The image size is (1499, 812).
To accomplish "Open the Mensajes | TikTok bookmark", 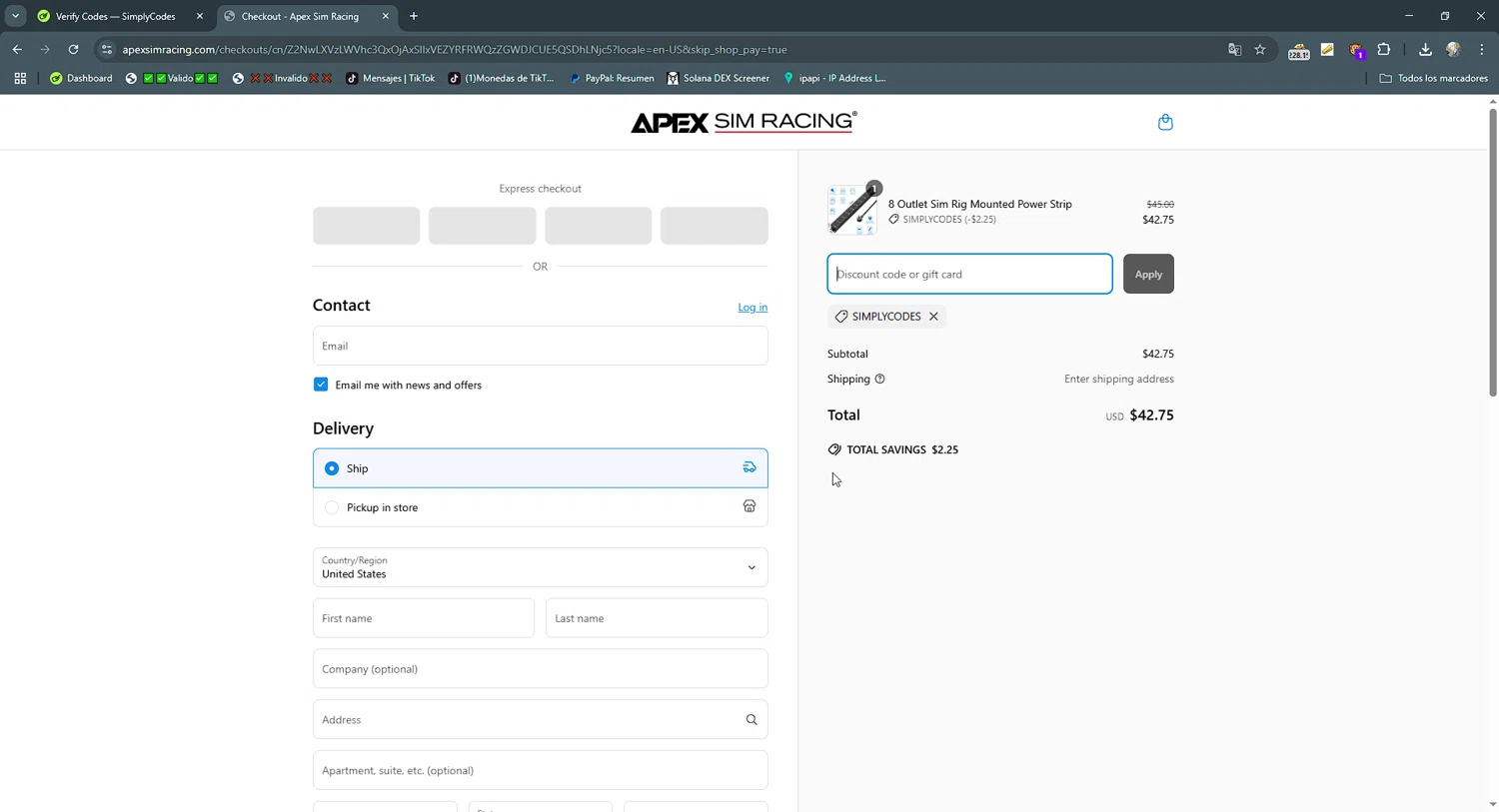I will [390, 78].
